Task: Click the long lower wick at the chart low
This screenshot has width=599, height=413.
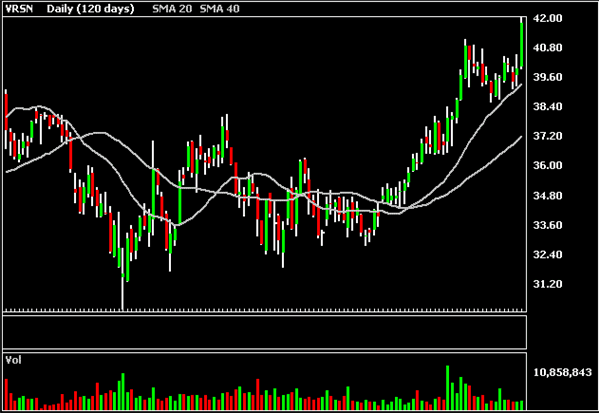Action: (123, 292)
